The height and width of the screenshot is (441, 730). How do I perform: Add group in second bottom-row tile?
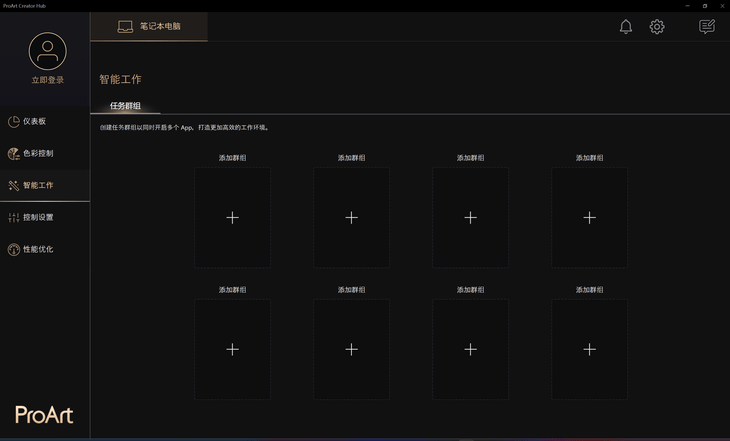coord(351,349)
